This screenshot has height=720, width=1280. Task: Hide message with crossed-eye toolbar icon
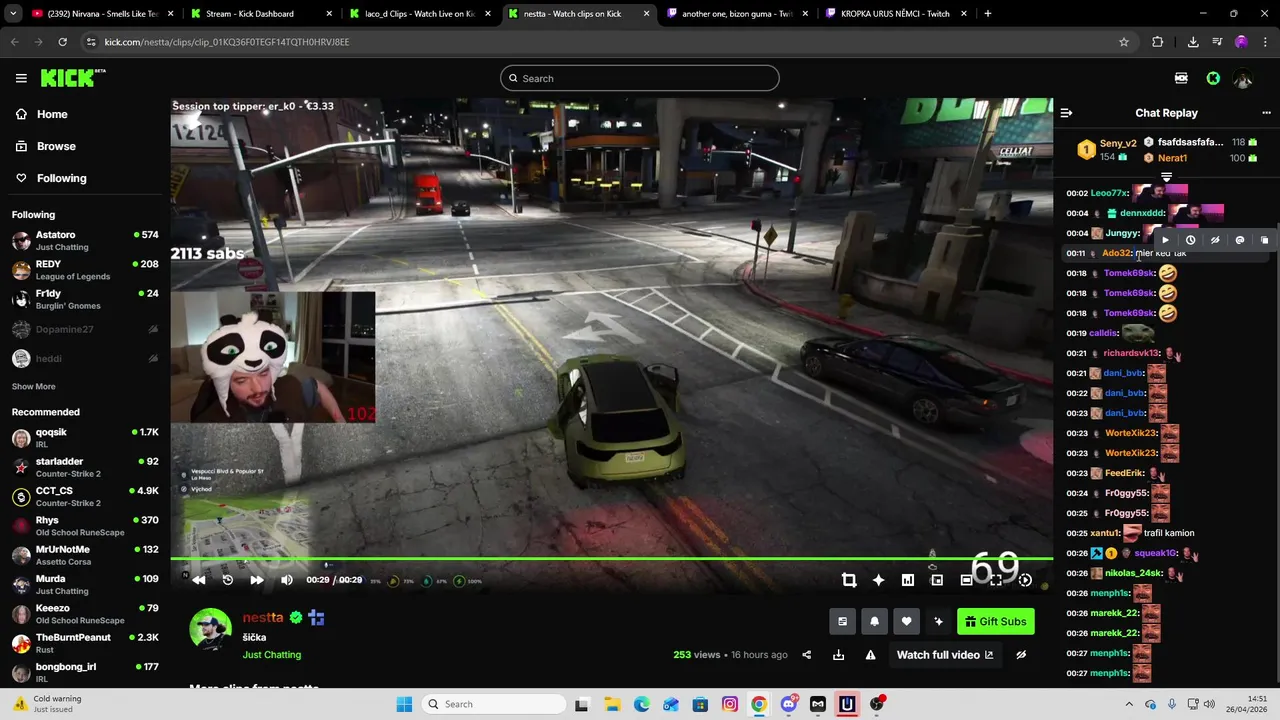pyautogui.click(x=1215, y=240)
